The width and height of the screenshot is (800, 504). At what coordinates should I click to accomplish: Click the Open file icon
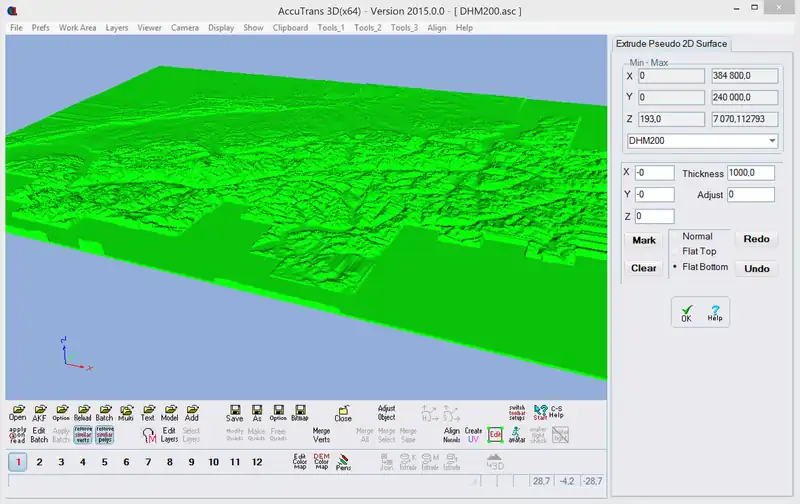[17, 413]
